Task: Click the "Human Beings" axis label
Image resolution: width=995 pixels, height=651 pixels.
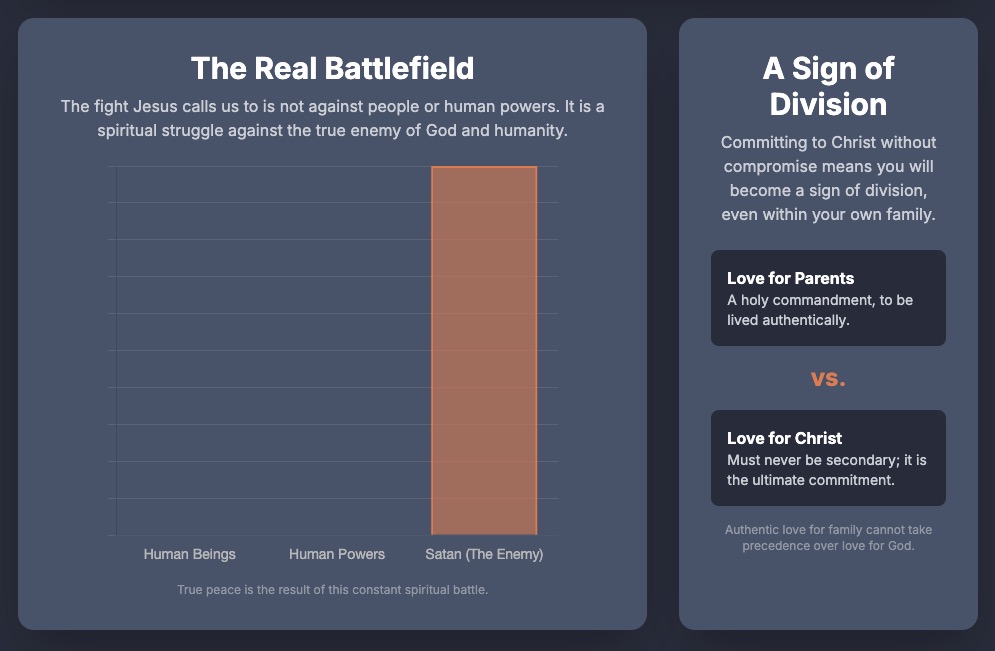Action: [x=190, y=554]
